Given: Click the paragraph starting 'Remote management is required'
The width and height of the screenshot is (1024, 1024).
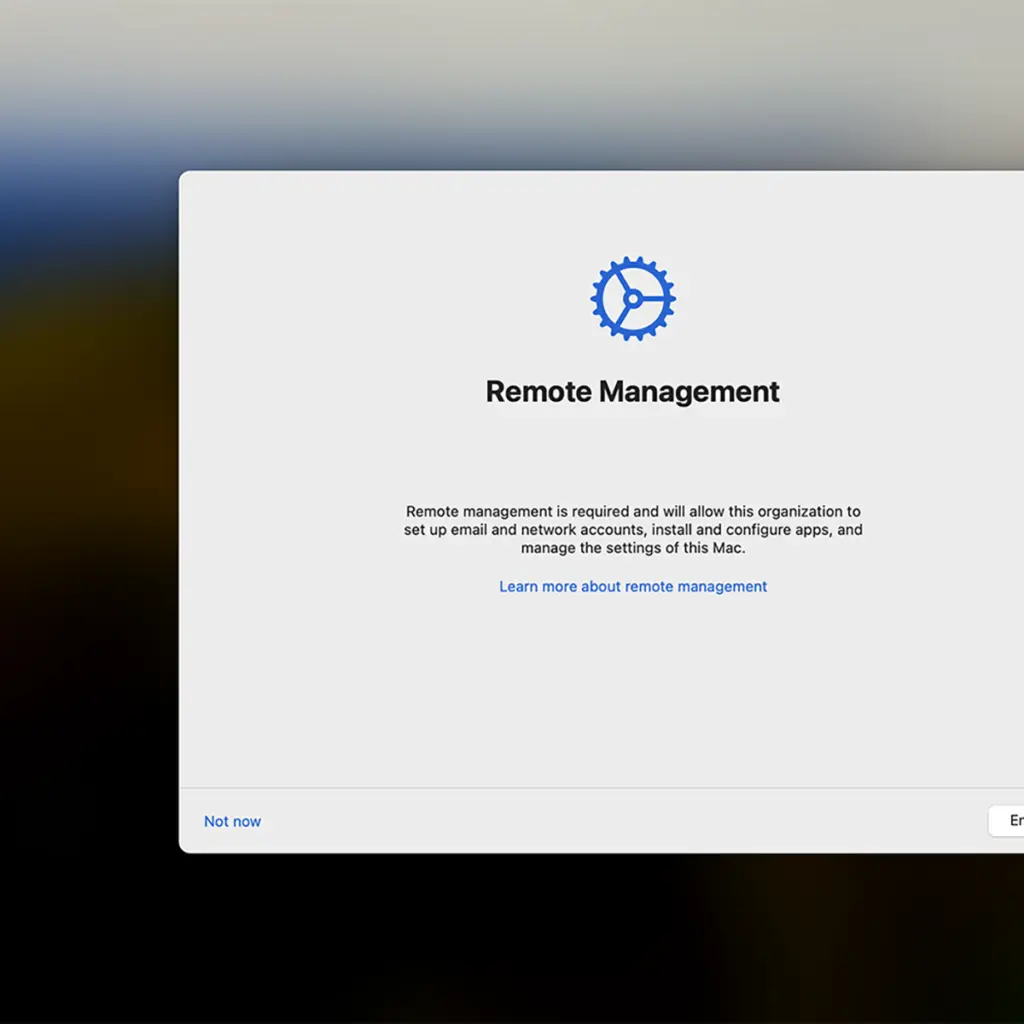Looking at the screenshot, I should click(x=633, y=529).
